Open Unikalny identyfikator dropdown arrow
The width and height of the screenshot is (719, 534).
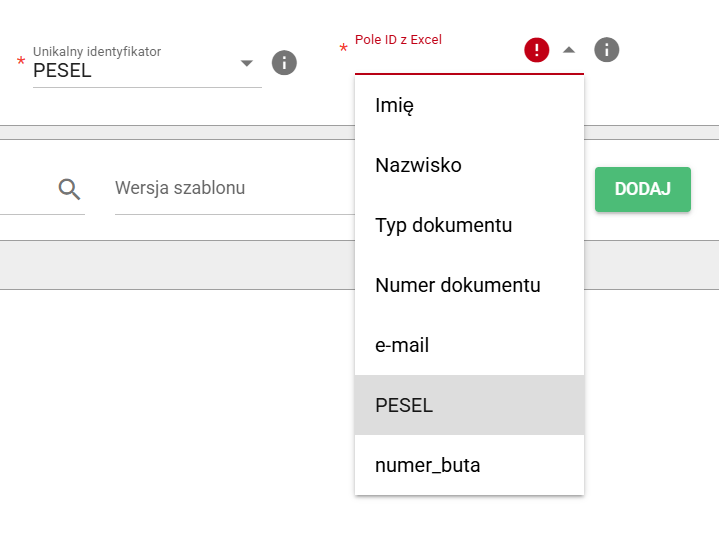tap(247, 64)
